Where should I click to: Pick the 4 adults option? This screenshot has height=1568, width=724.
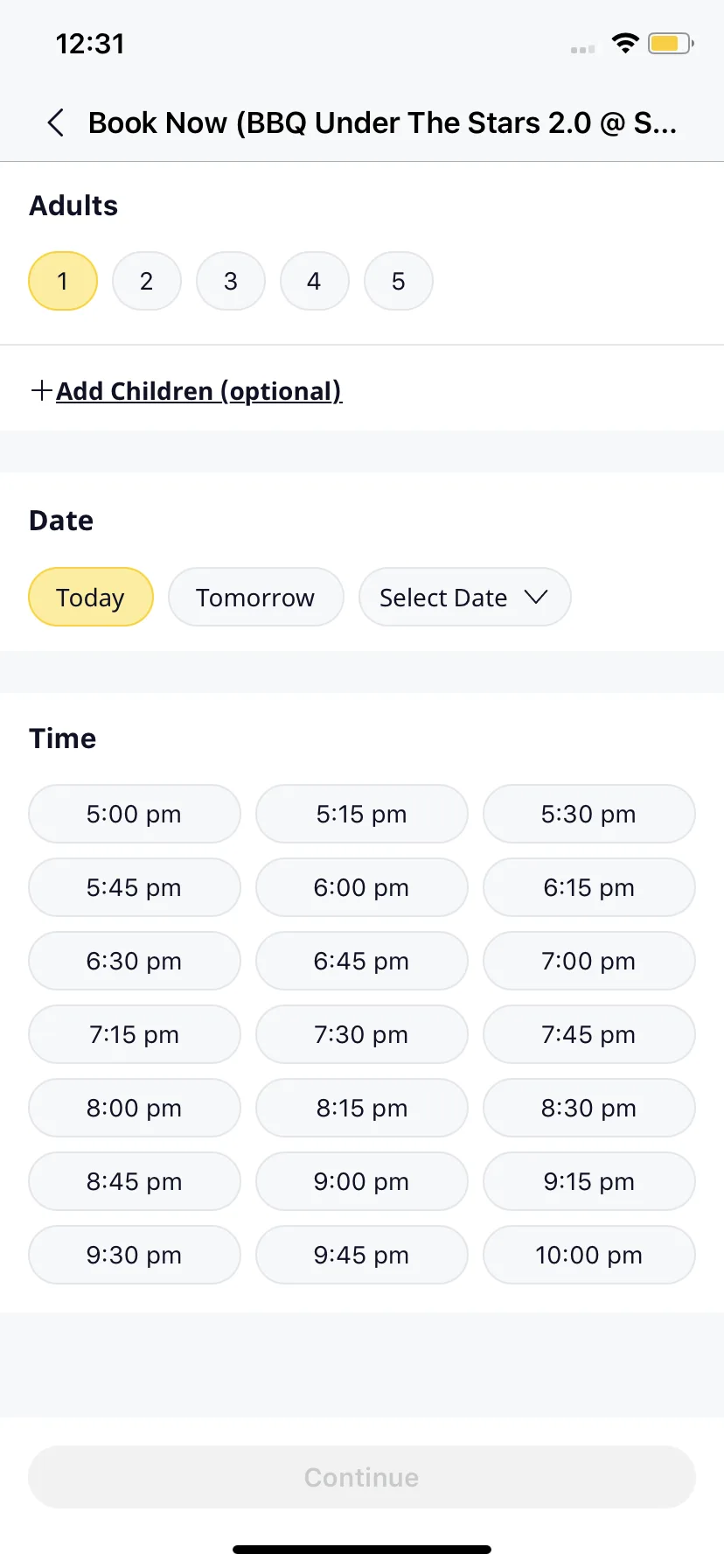point(315,281)
